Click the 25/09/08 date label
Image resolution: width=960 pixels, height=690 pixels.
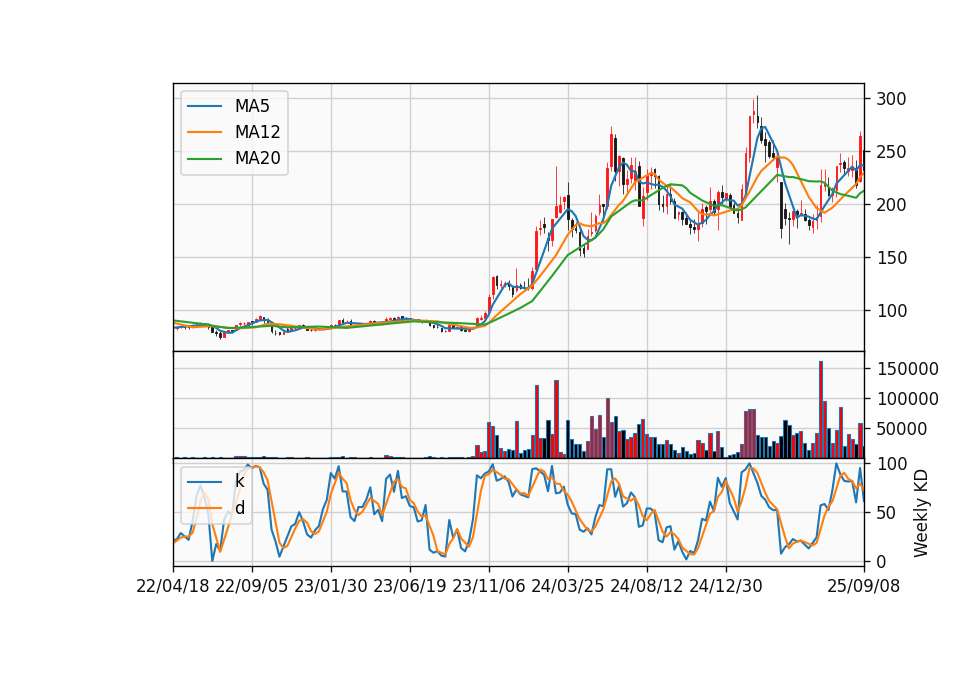(864, 586)
